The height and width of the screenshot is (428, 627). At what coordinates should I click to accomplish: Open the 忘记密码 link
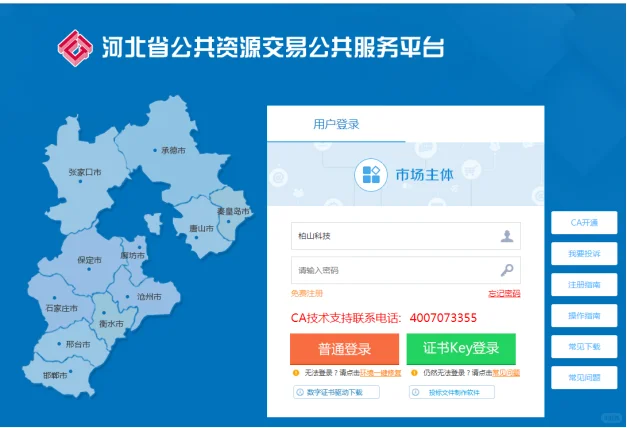[x=504, y=294]
